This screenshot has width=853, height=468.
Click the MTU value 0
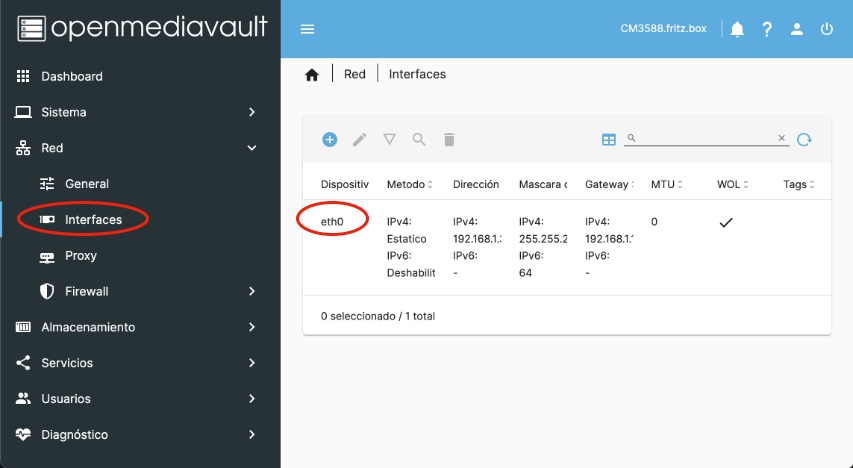(x=654, y=222)
